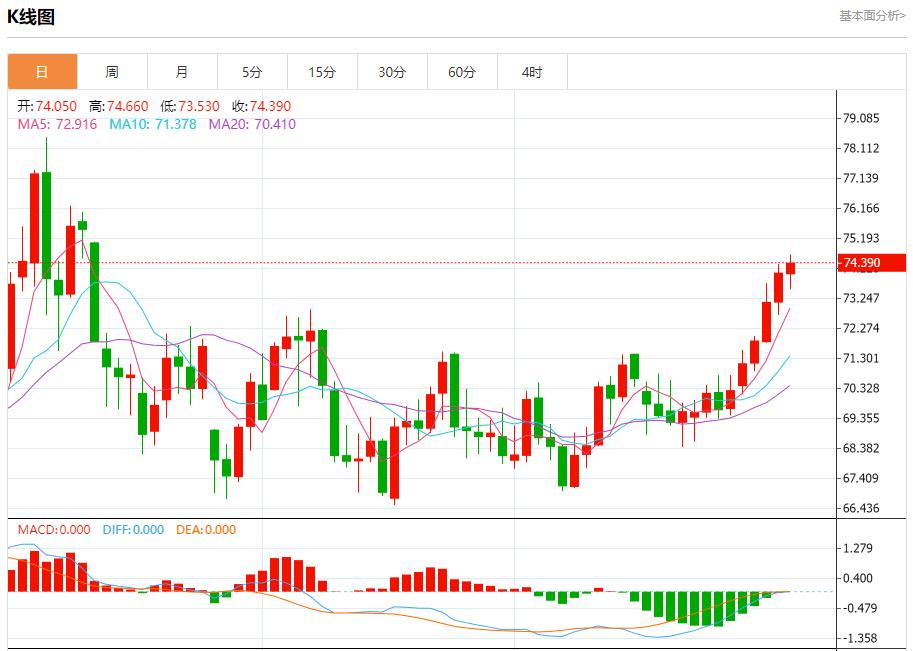Click the rightmost latest candlestick
The height and width of the screenshot is (651, 913).
click(790, 267)
